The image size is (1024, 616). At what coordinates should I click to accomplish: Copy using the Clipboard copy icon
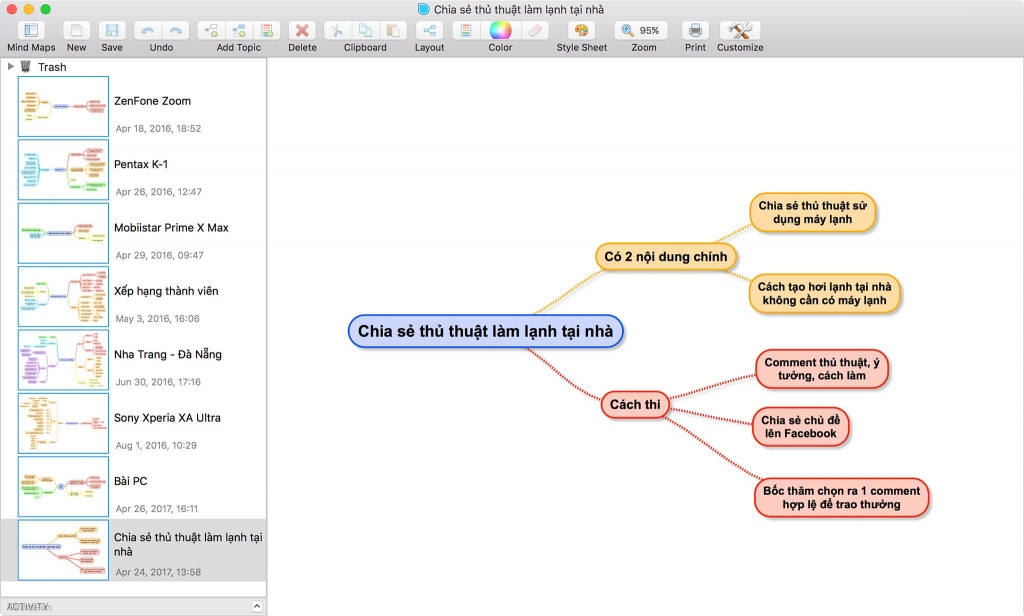365,31
